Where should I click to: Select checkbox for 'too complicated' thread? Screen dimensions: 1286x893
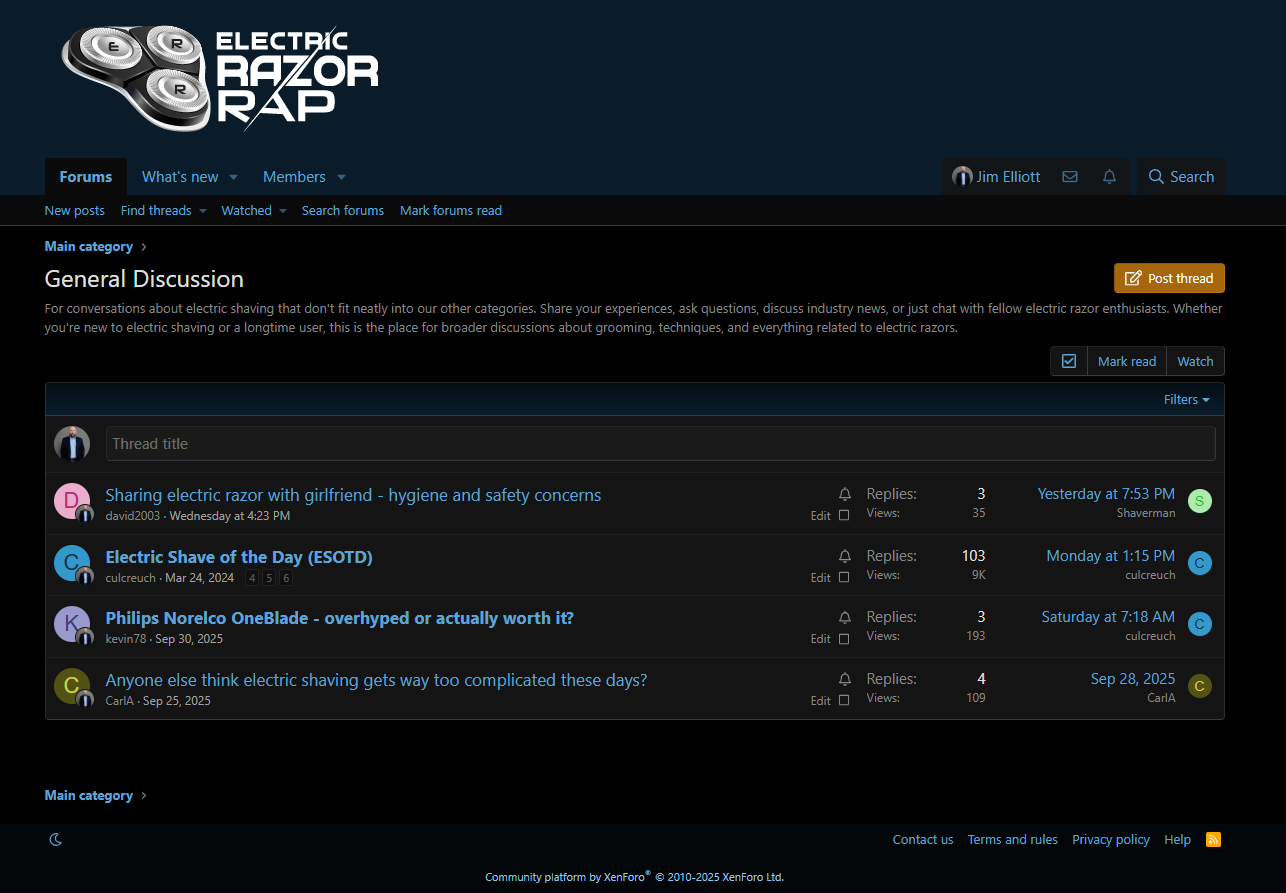coord(844,700)
